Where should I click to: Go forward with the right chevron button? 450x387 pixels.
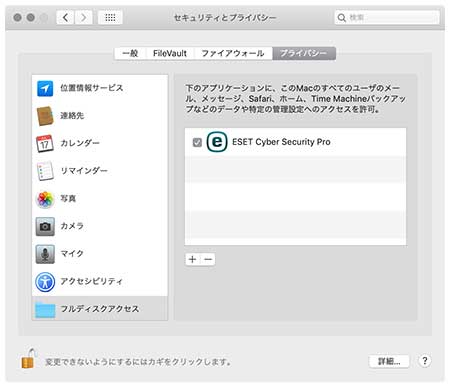(x=83, y=17)
